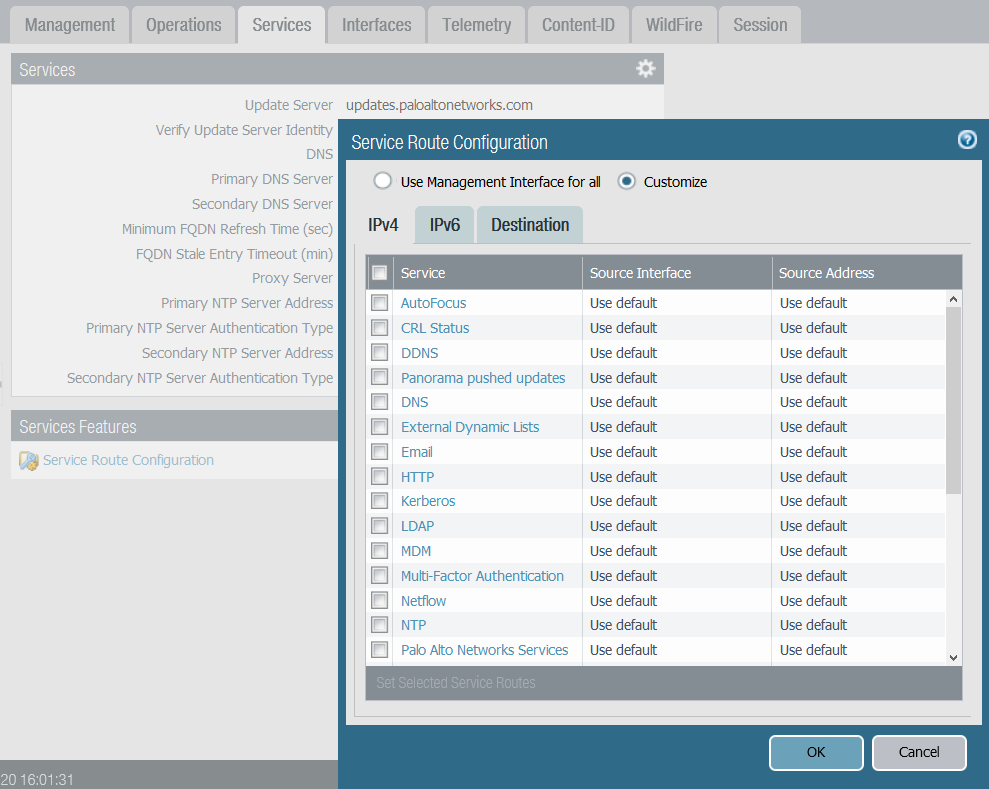This screenshot has height=789, width=989.
Task: Select the Customize radio option
Action: tap(626, 182)
